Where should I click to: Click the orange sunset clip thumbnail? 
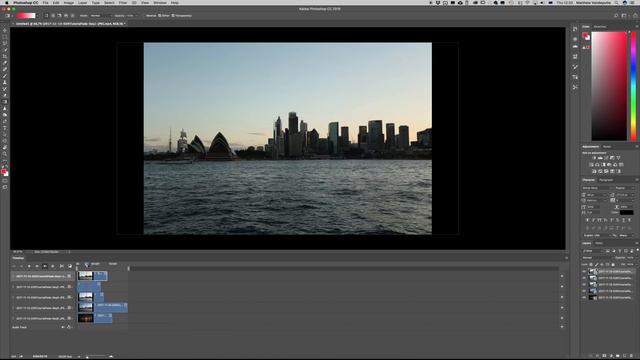point(85,318)
